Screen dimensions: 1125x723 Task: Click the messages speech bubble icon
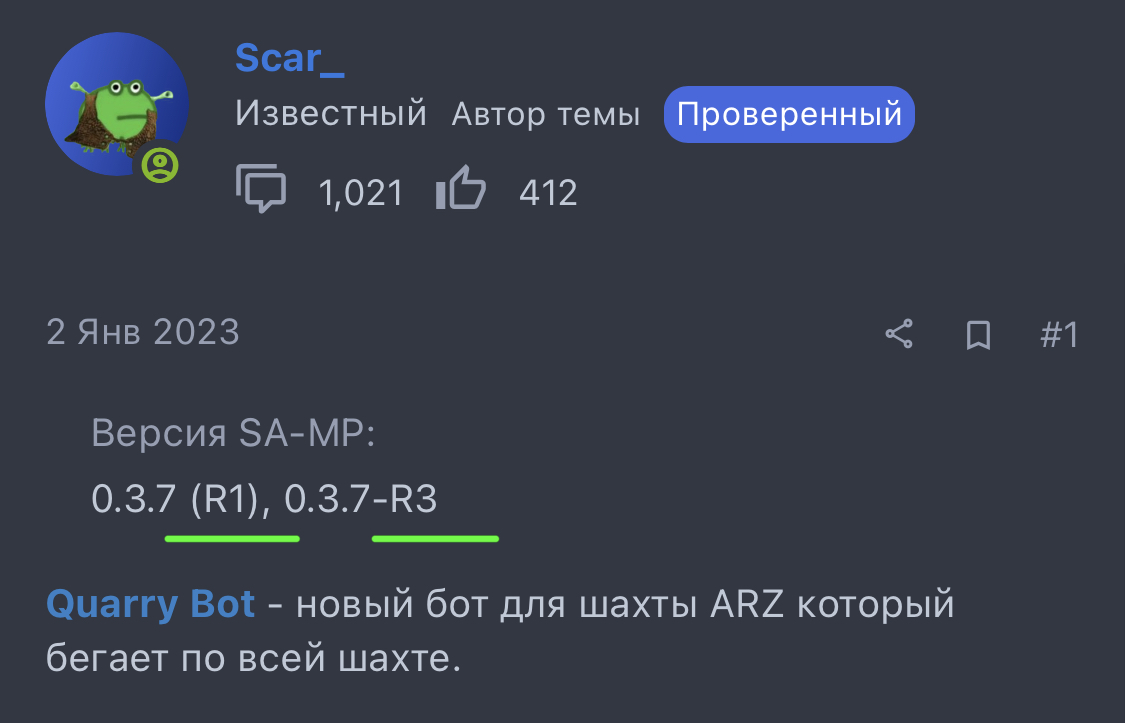coord(261,190)
